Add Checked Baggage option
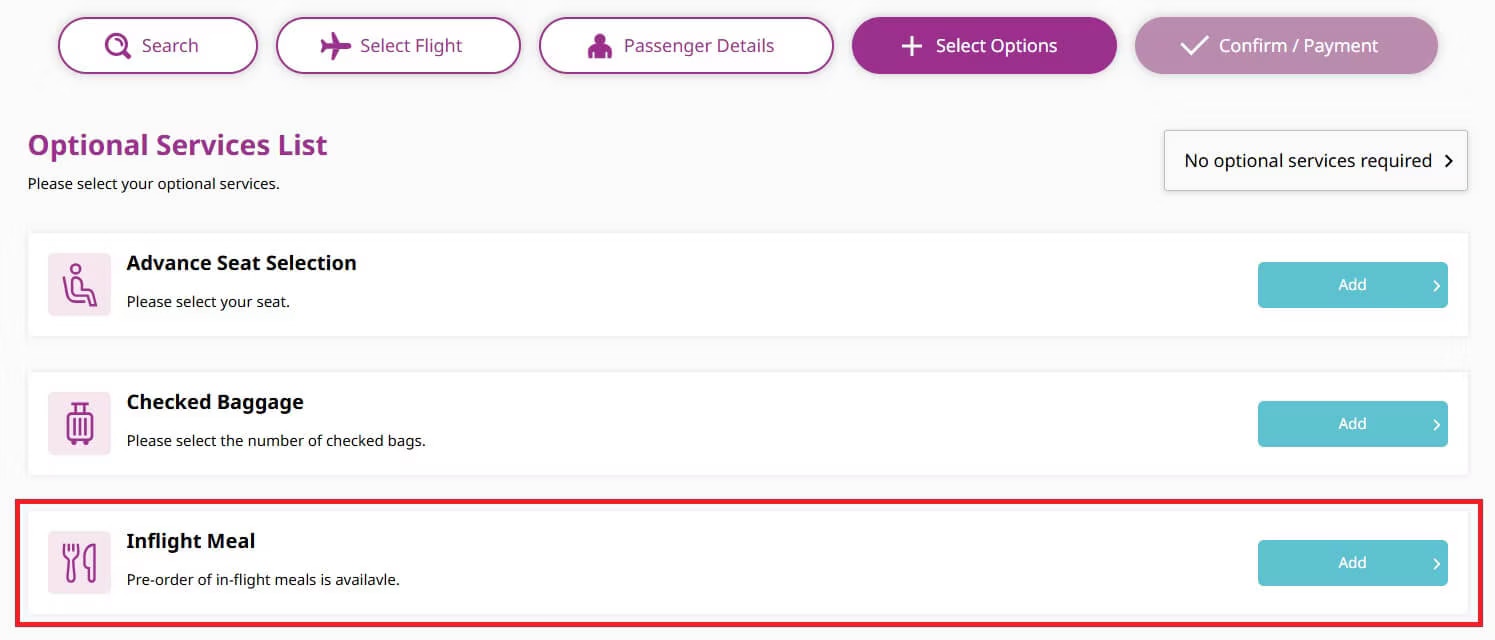 (1351, 424)
